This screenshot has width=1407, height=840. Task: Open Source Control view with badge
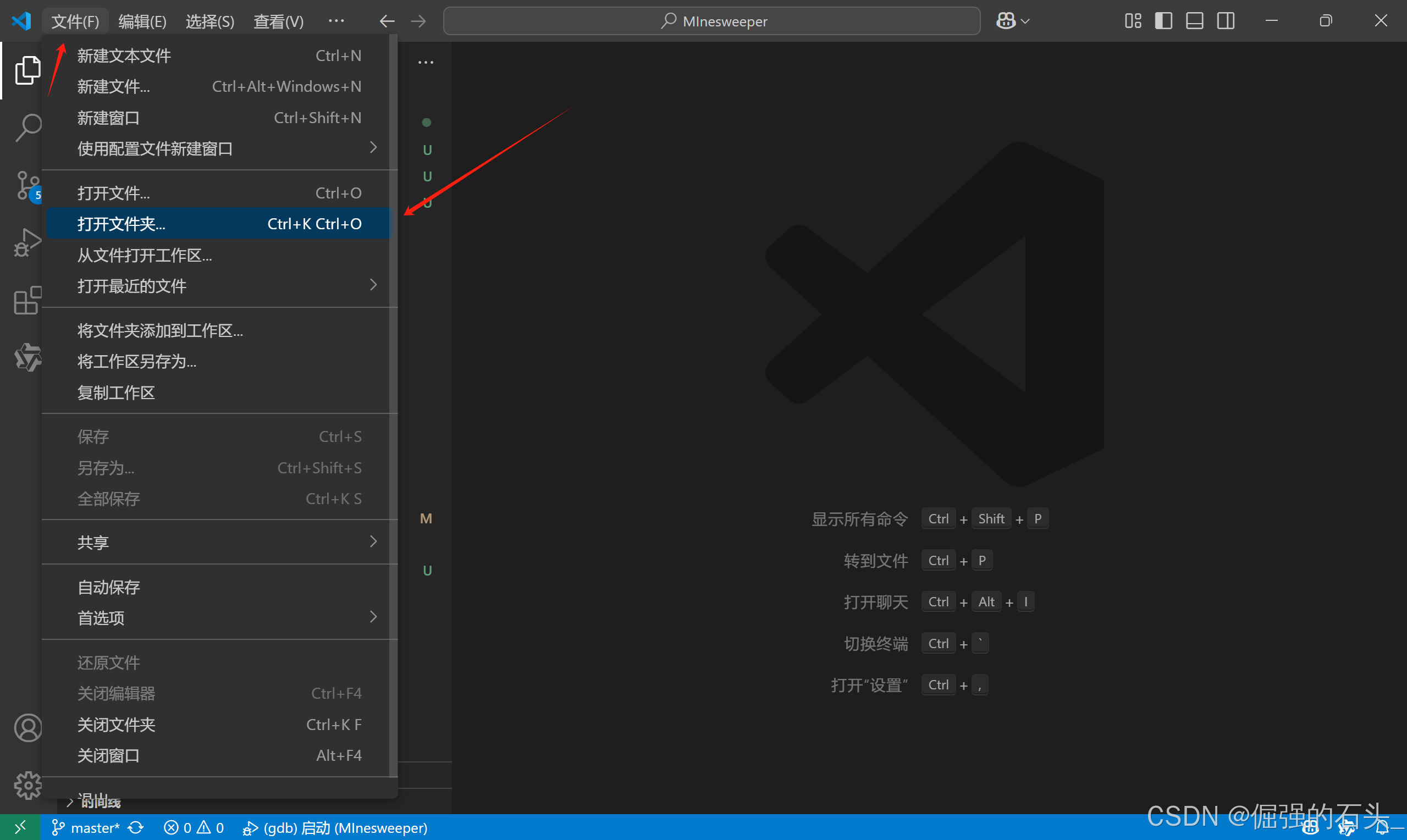point(27,185)
